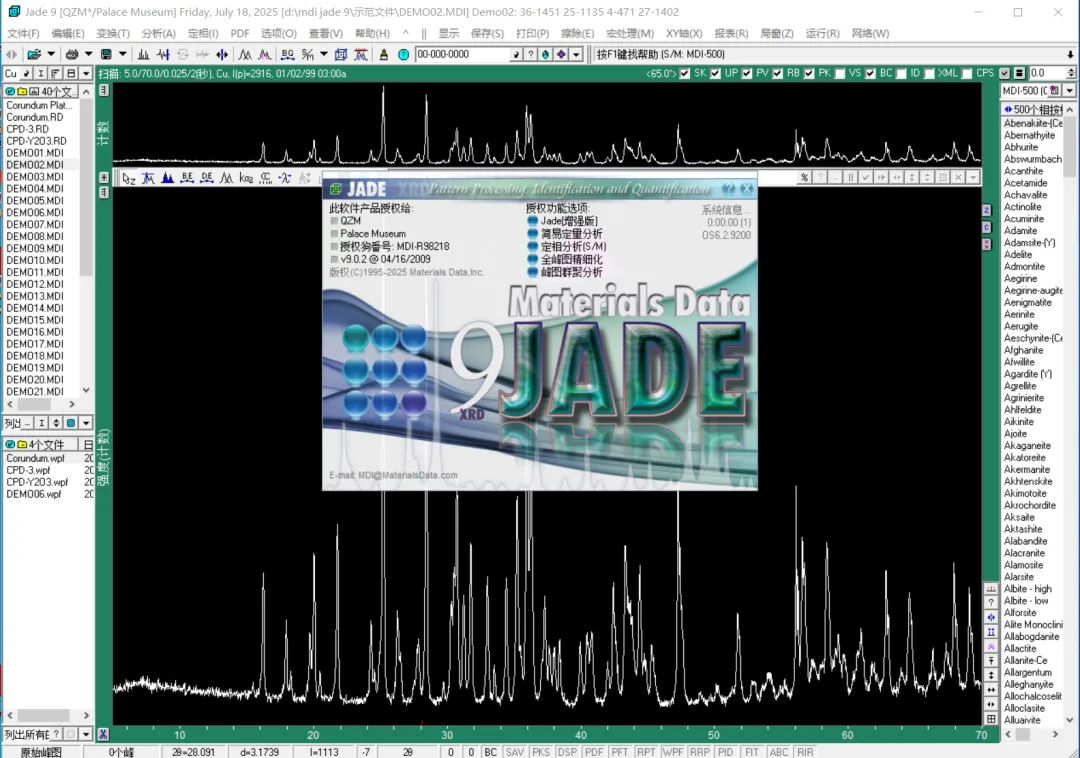Enable the VS checkbox
Viewport: 1080px width, 758px height.
[x=840, y=73]
